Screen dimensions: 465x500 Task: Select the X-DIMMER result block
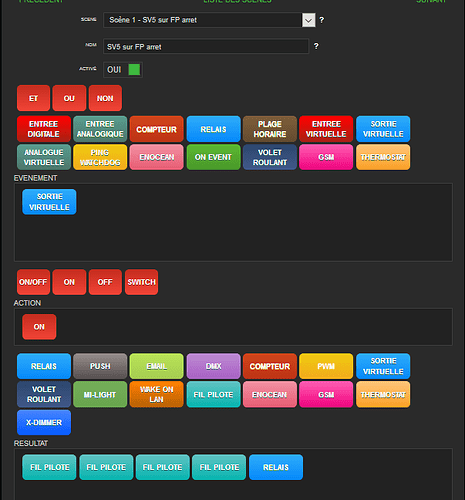coord(44,422)
